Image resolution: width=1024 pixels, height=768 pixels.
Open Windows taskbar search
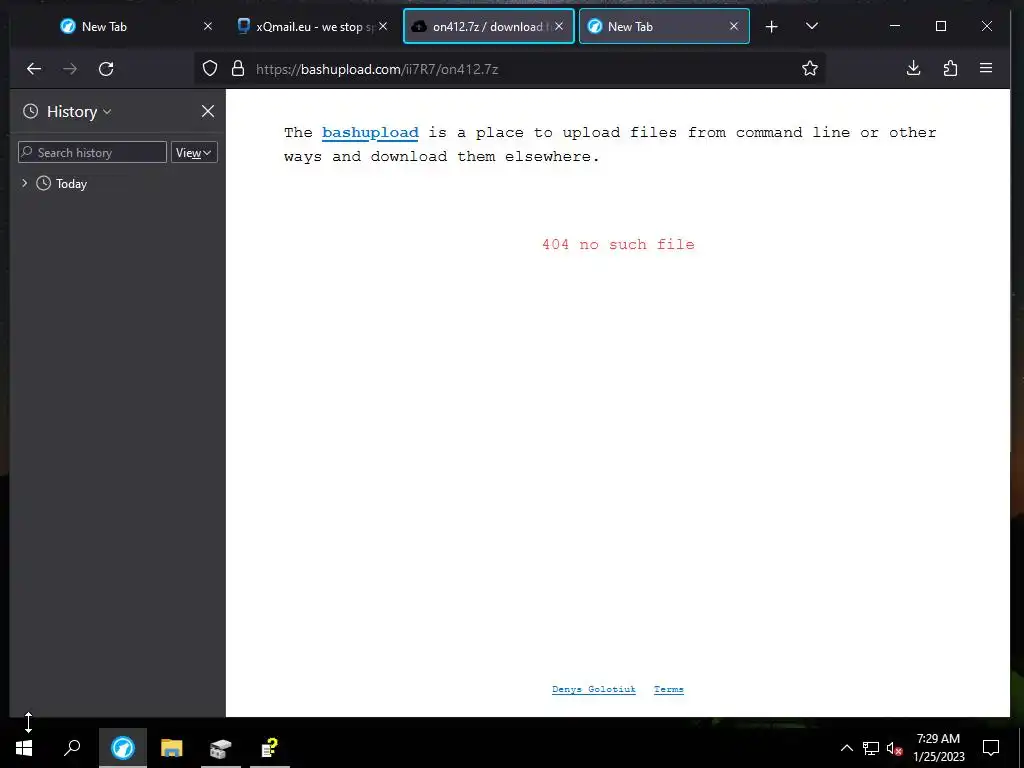[72, 748]
